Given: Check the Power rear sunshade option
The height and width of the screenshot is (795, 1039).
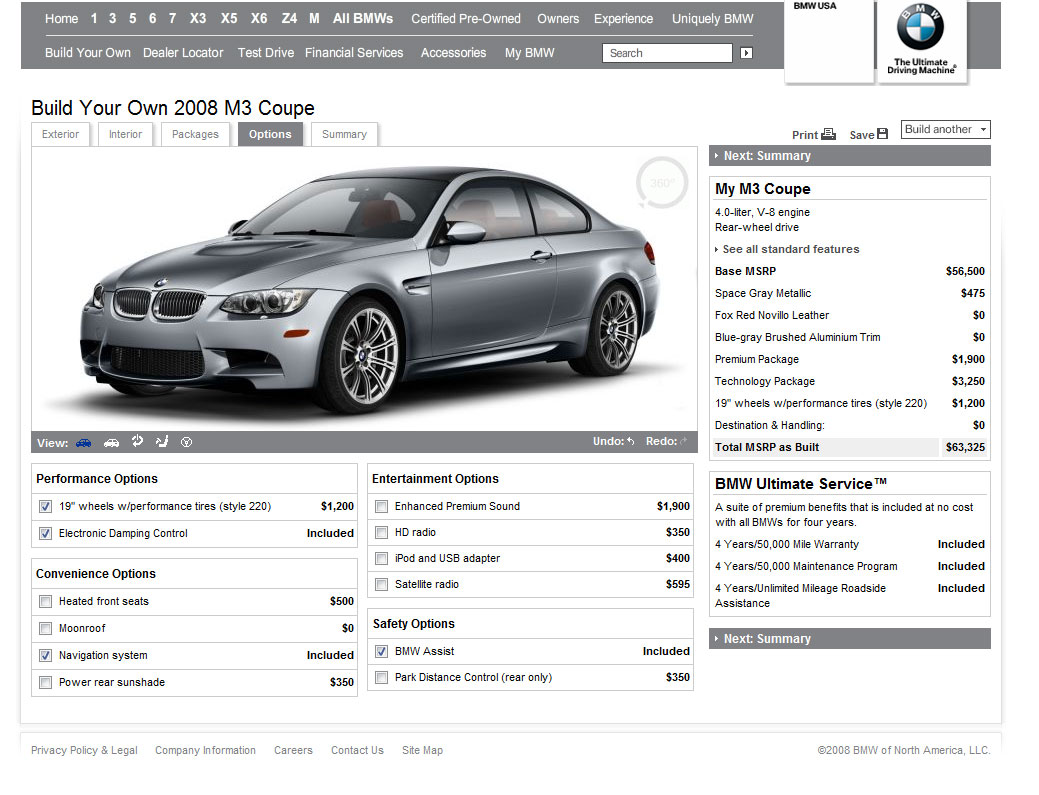Looking at the screenshot, I should coord(45,682).
